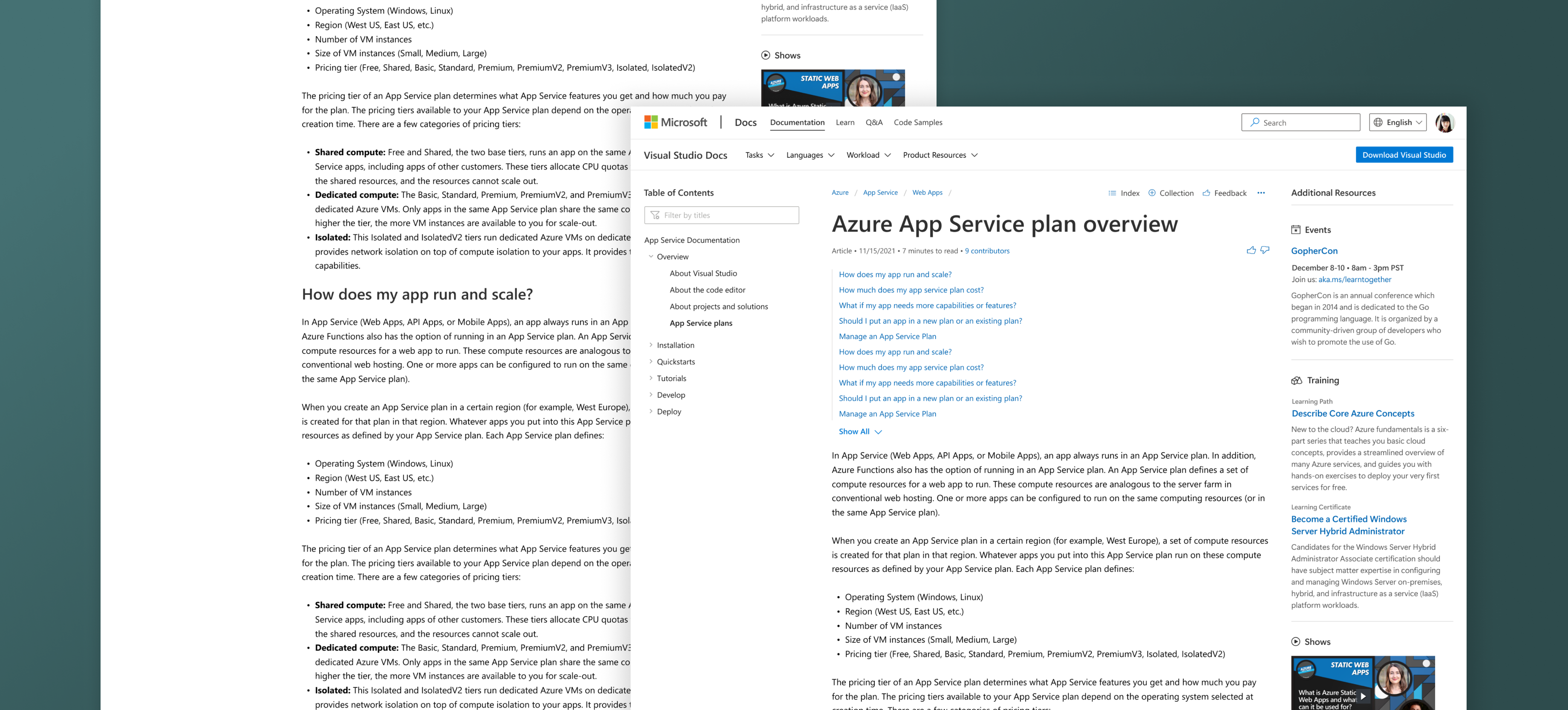
Task: Click the Shows play icon in the background window
Action: tap(766, 55)
